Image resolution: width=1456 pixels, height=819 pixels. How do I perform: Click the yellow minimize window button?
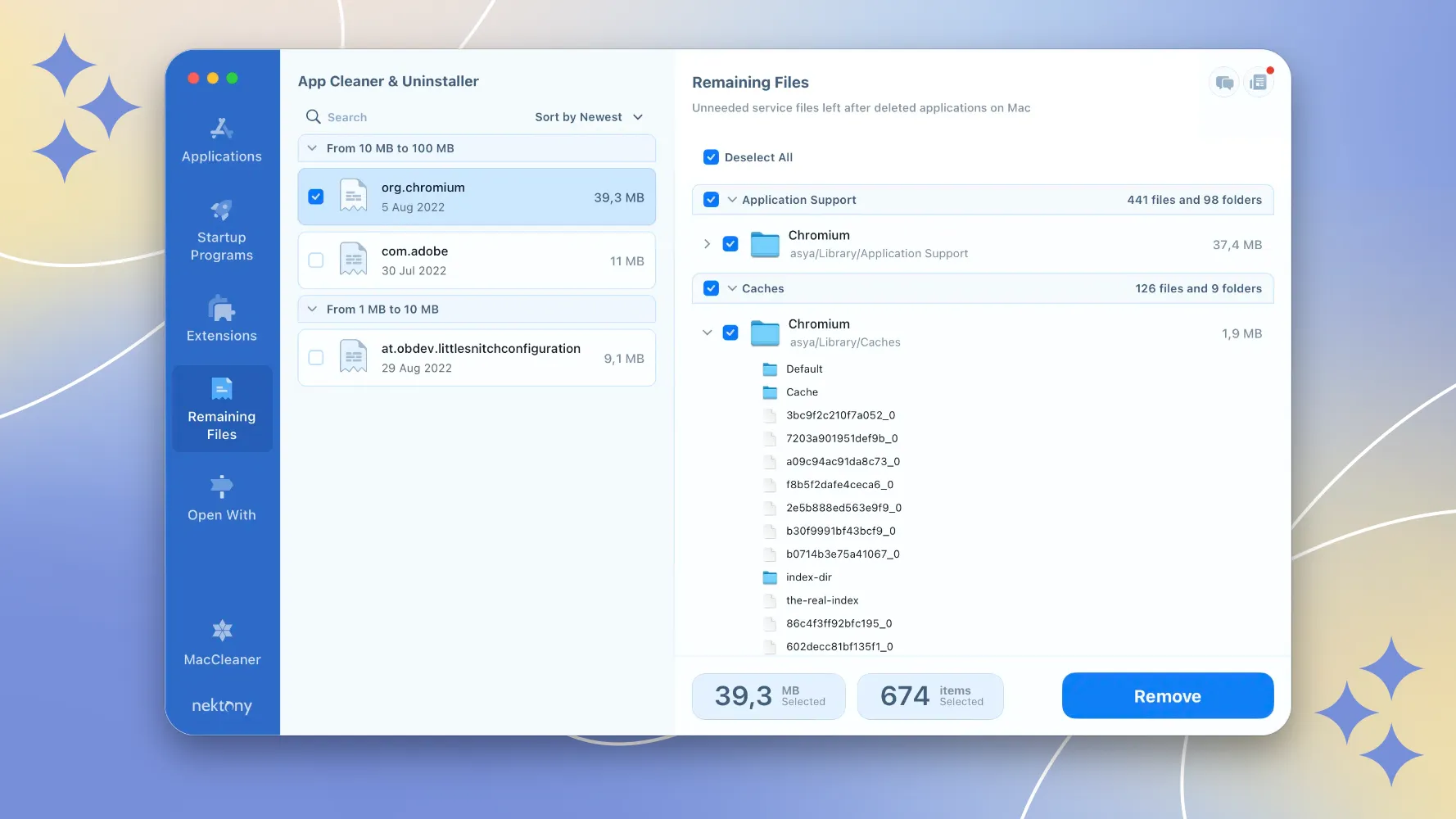coord(213,78)
